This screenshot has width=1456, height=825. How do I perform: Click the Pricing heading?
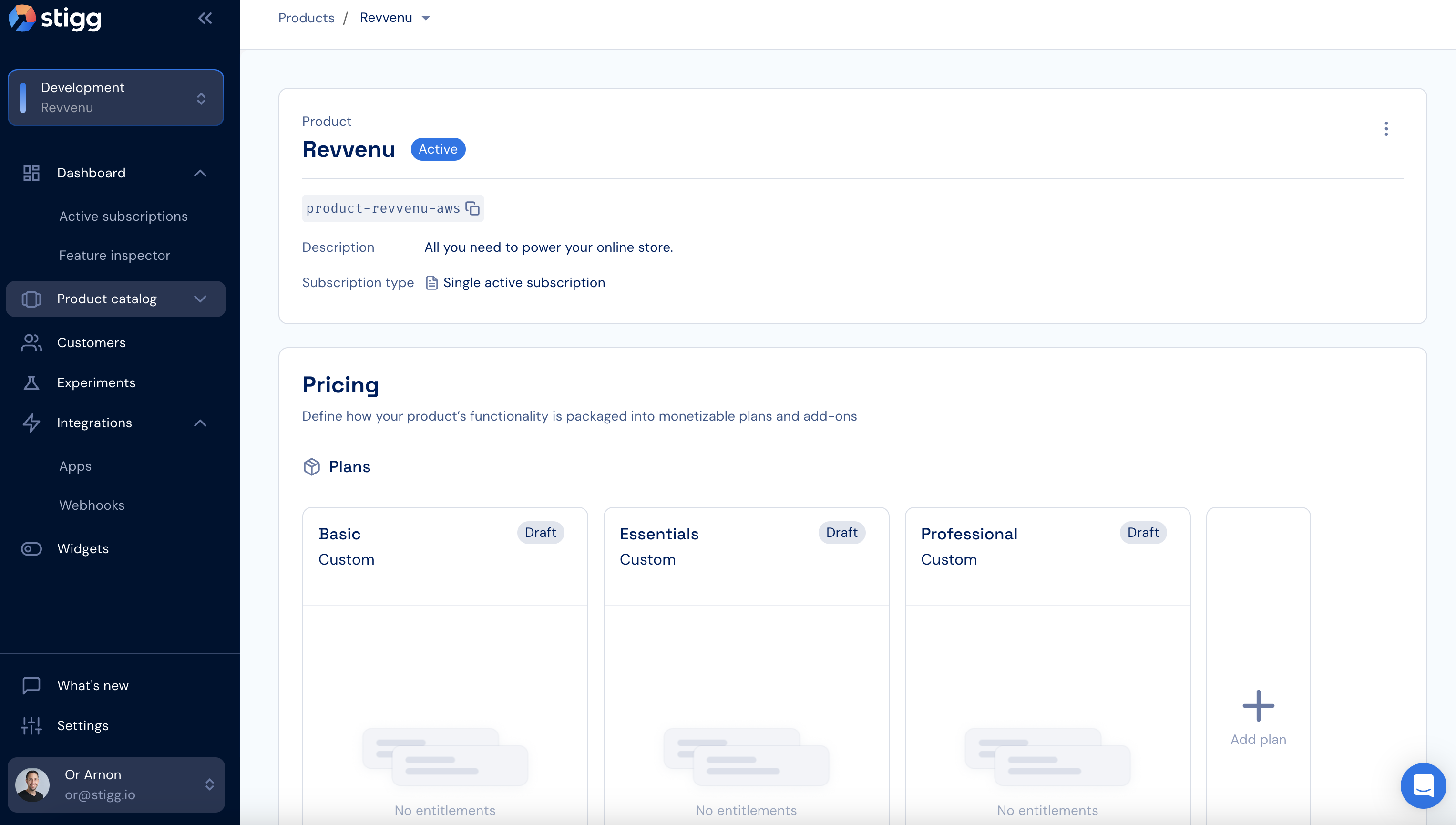[x=340, y=385]
